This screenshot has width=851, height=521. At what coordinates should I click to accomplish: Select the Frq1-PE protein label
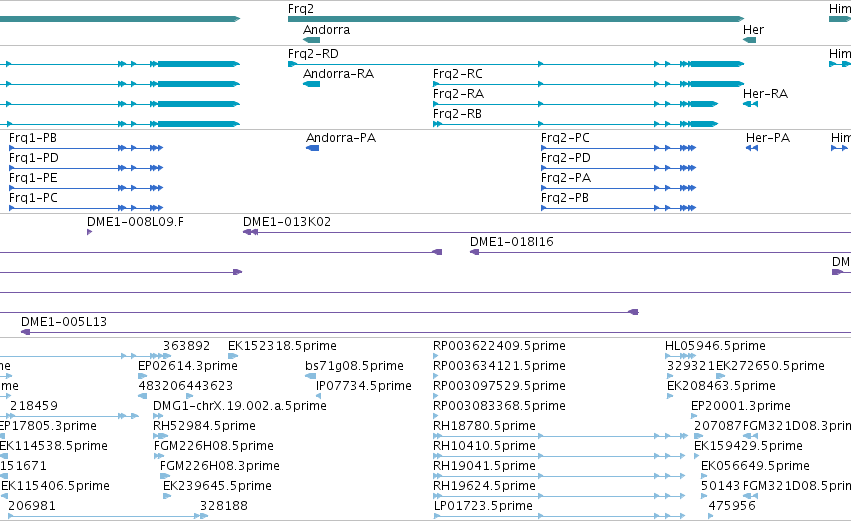click(33, 178)
